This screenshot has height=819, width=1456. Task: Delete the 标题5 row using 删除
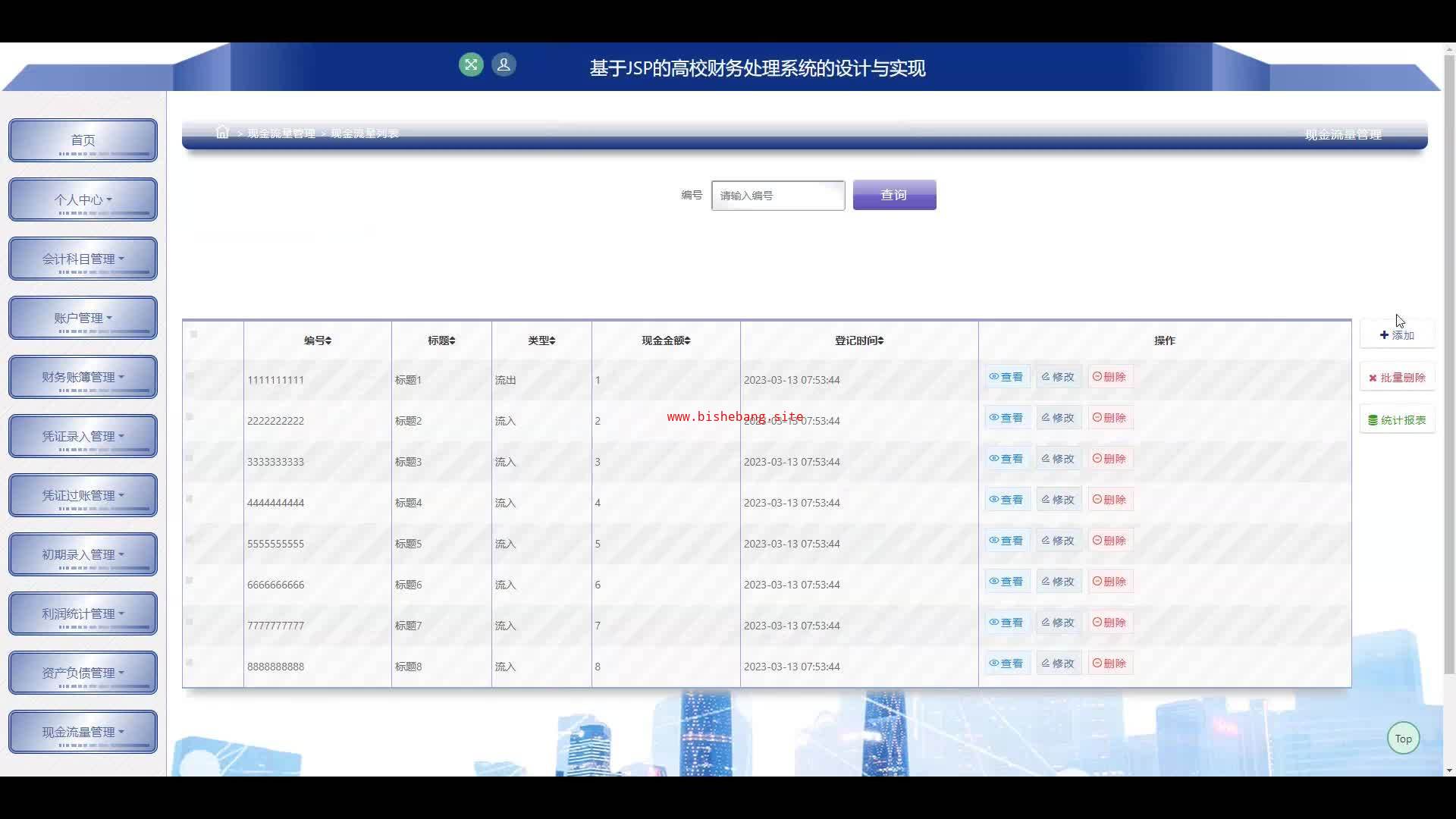1109,541
